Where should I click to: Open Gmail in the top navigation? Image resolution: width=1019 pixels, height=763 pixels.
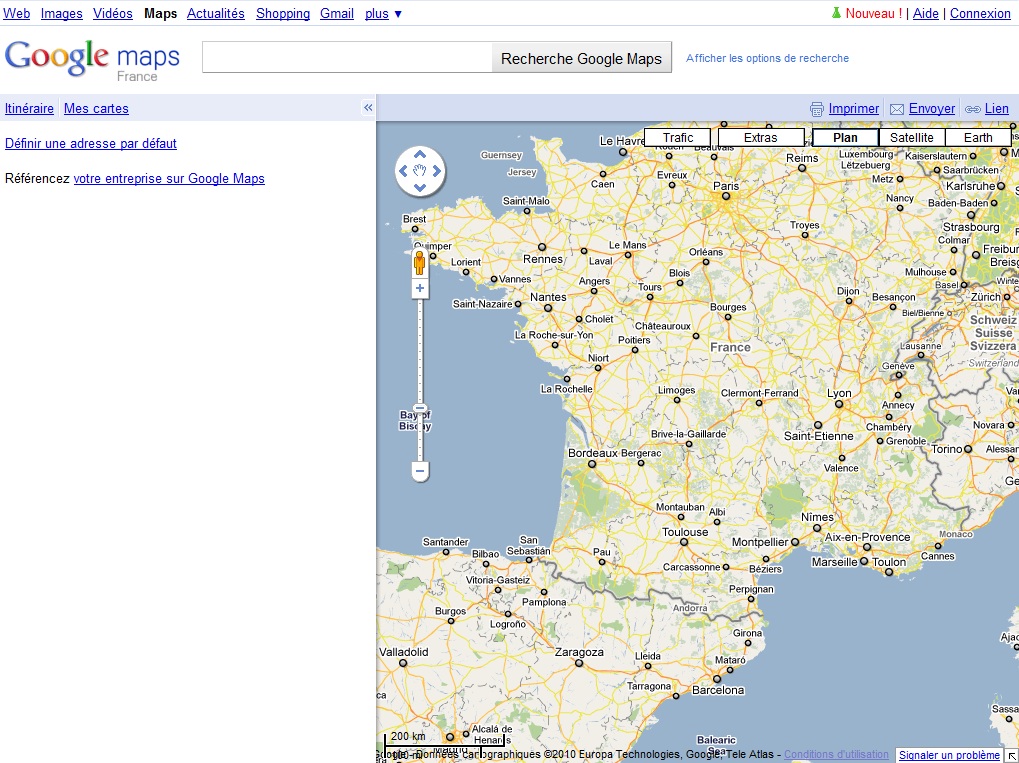337,13
